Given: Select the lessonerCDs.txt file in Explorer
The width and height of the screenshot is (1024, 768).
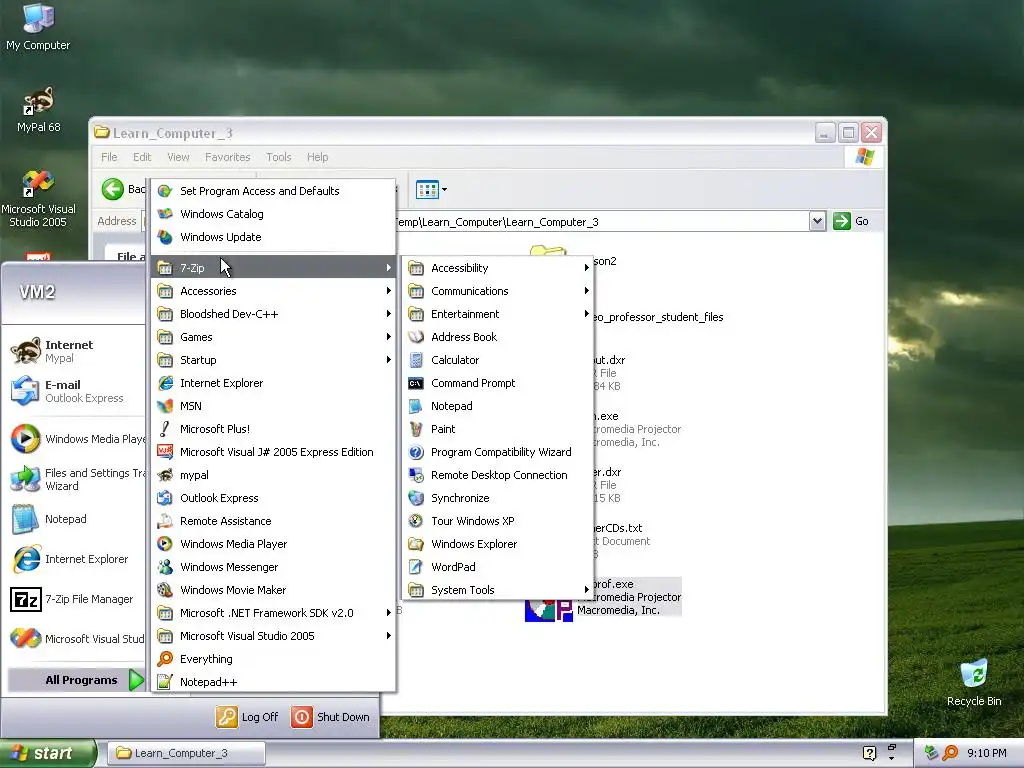Looking at the screenshot, I should point(617,528).
